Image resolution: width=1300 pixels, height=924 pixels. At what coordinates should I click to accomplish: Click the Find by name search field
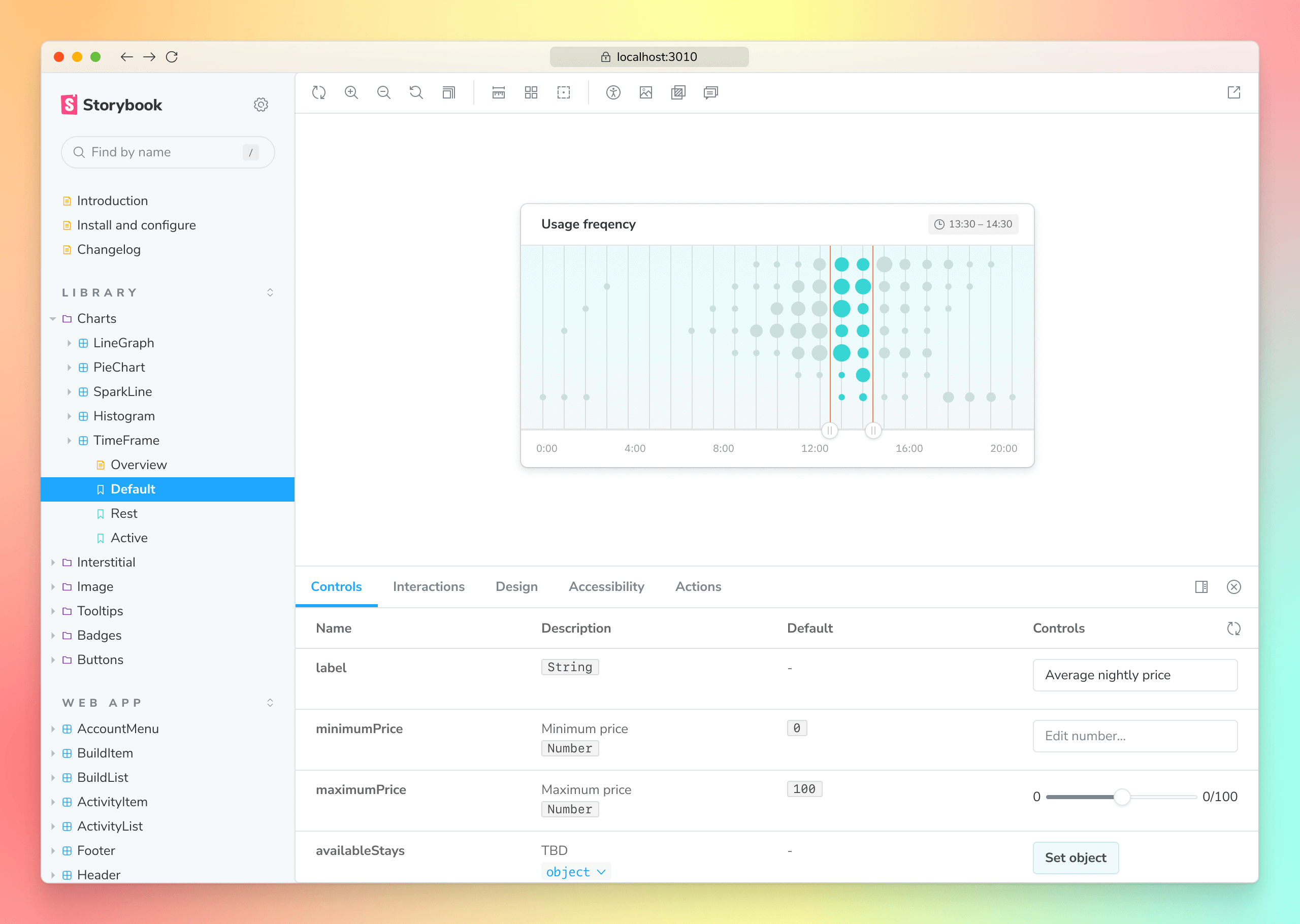(165, 152)
